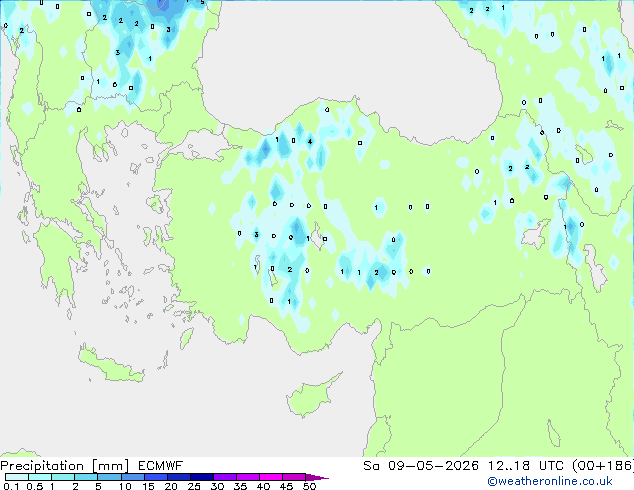Viewport: 634px width, 490px height.
Task: Pick the 15–20 mm legend swatch
Action: pos(155,477)
